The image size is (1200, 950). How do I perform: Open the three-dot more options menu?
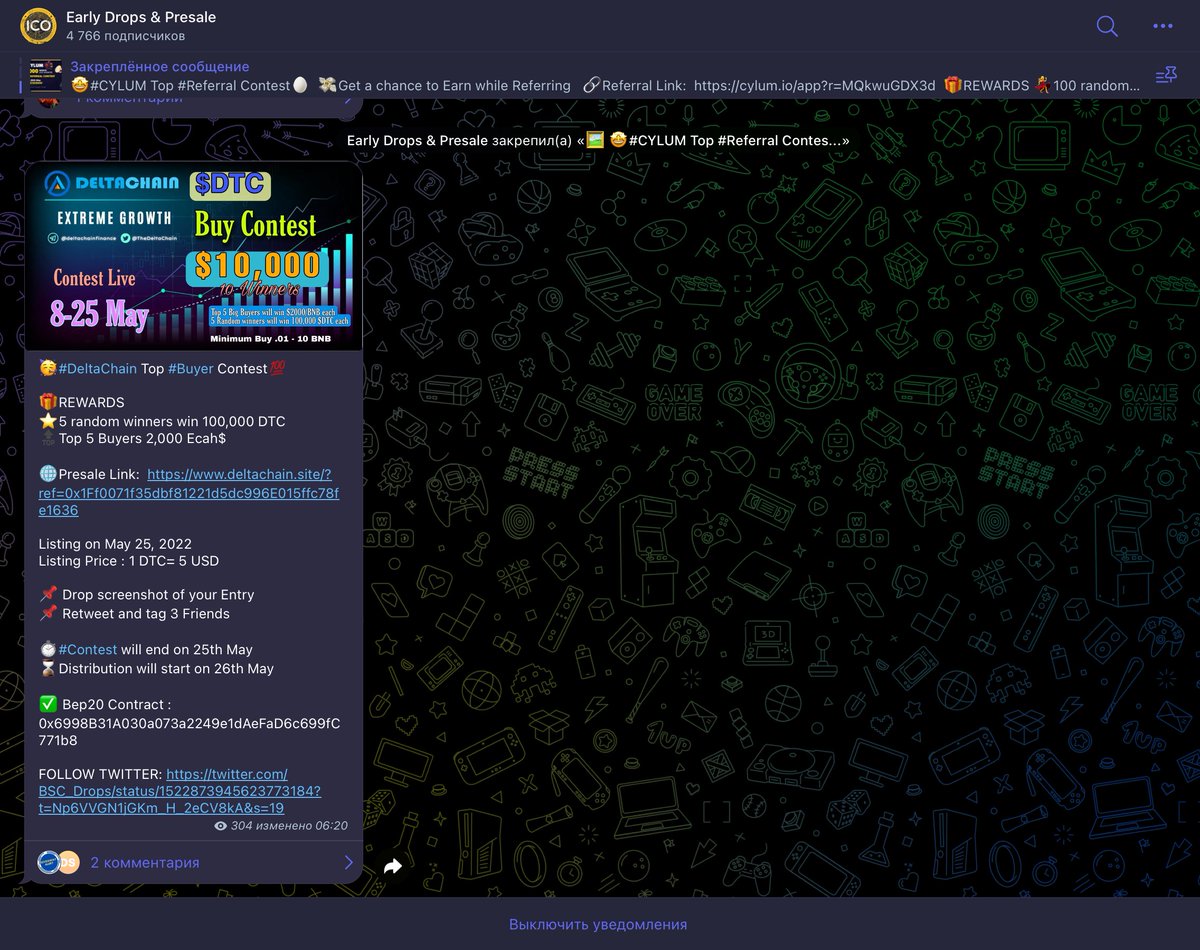(x=1163, y=26)
